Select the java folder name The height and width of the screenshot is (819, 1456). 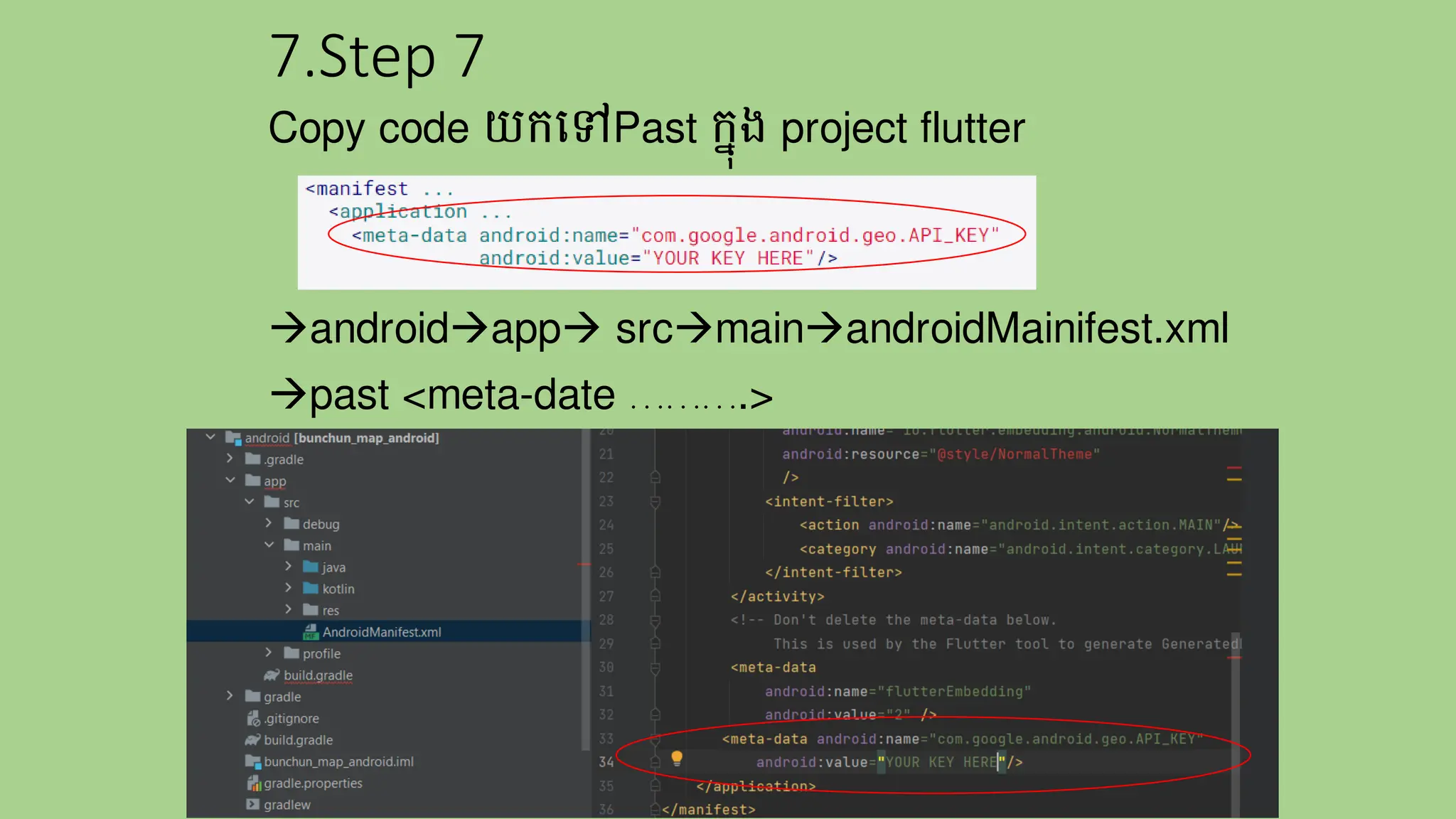333,567
